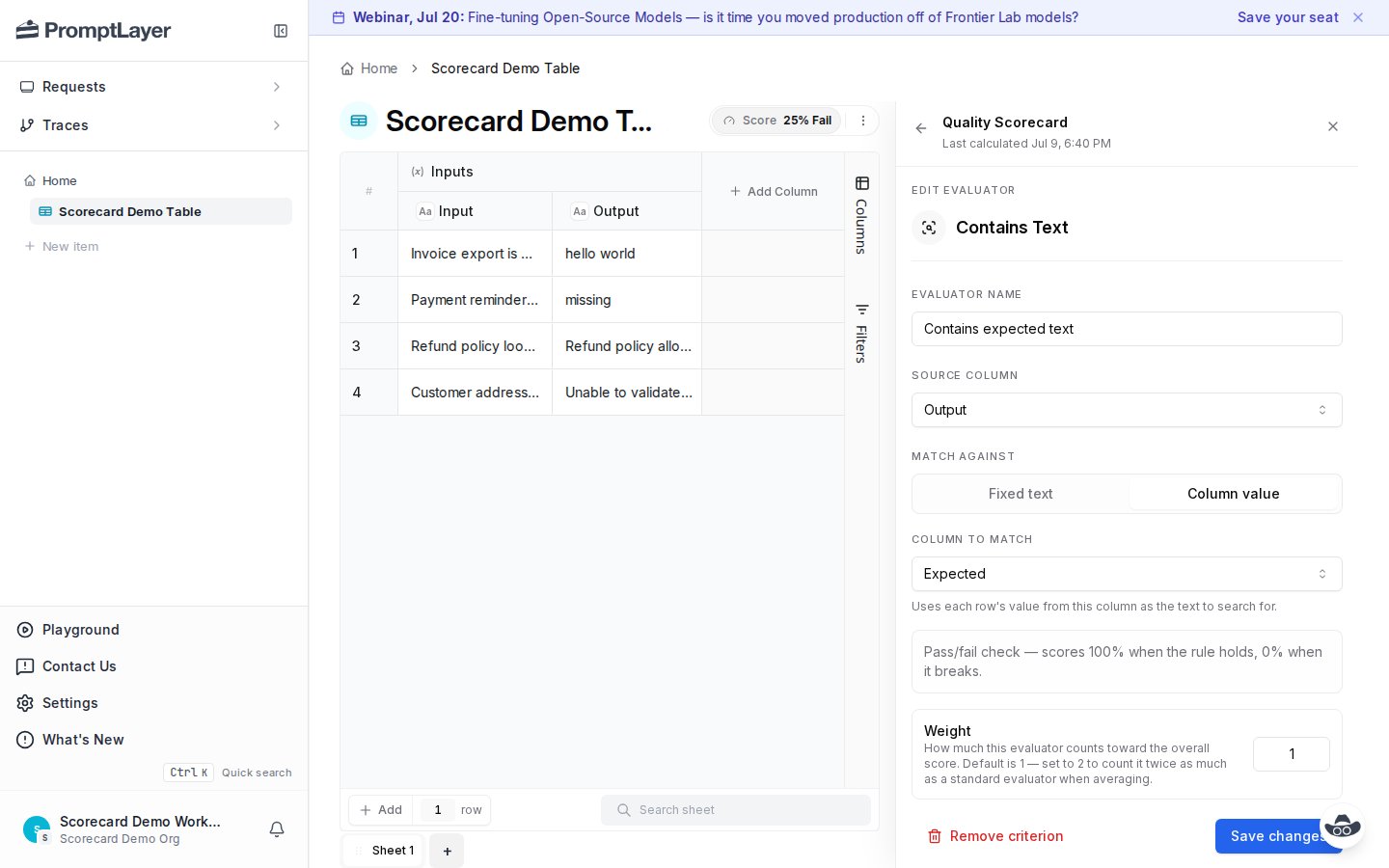Click the table icon beside title
This screenshot has height=868, width=1389.
(359, 121)
